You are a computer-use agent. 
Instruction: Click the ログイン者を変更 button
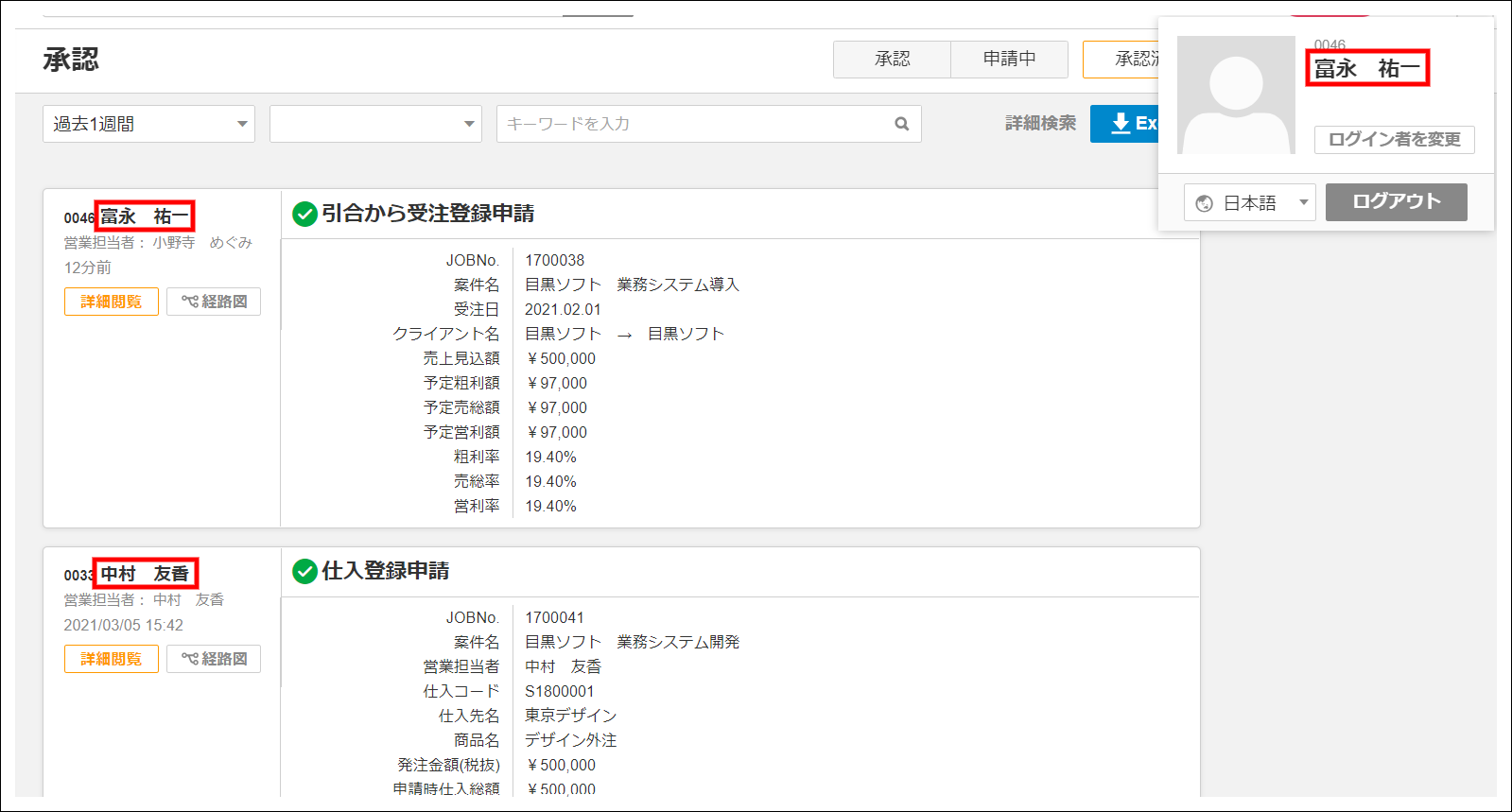click(1394, 140)
